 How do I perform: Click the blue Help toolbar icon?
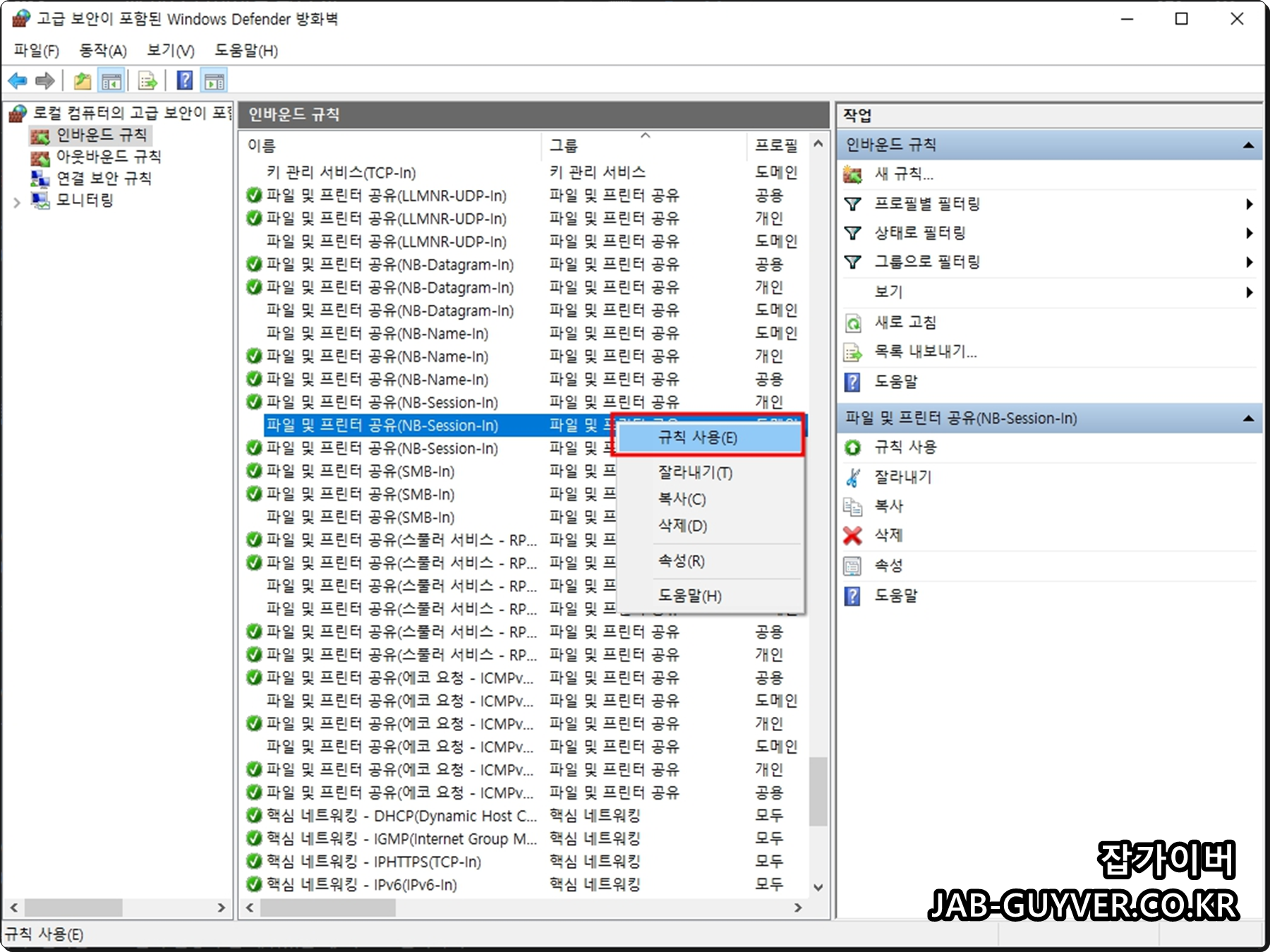[x=185, y=80]
